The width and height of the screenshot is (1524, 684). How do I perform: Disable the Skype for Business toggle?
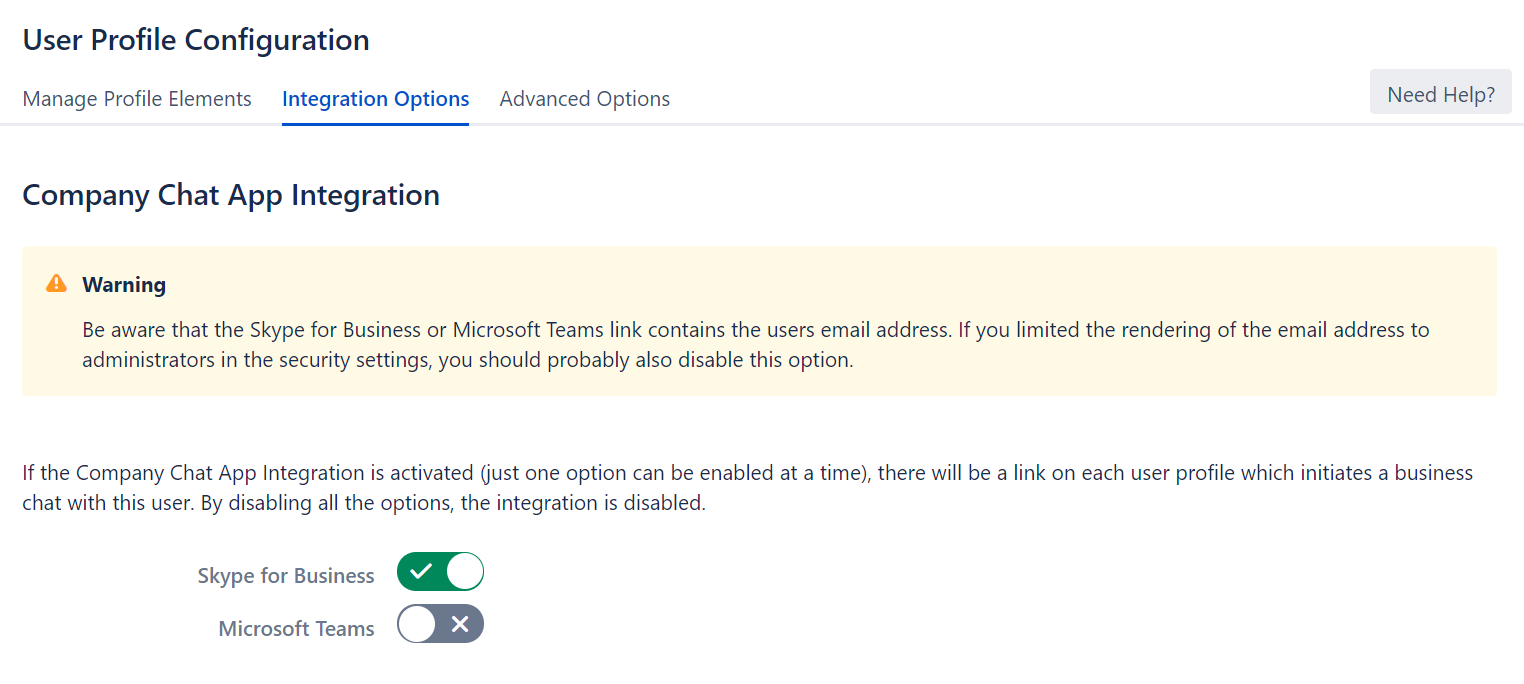440,572
